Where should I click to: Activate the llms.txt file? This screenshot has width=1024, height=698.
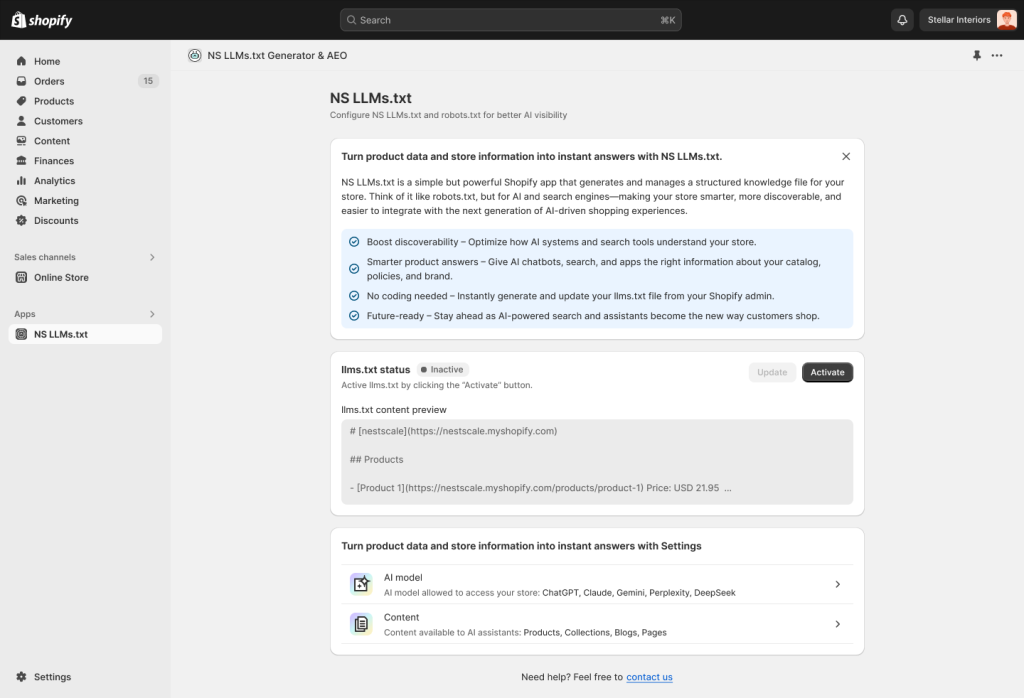[827, 371]
